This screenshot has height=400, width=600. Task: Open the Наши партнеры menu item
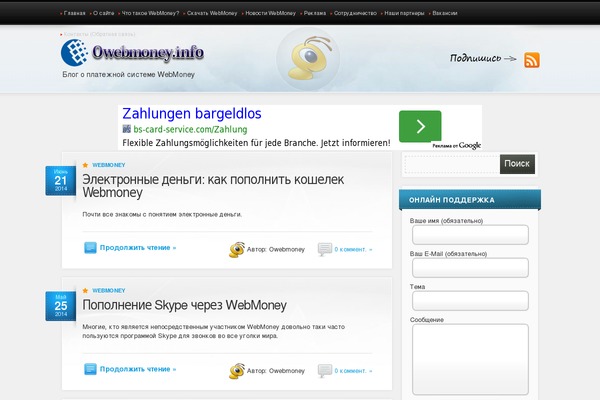404,13
